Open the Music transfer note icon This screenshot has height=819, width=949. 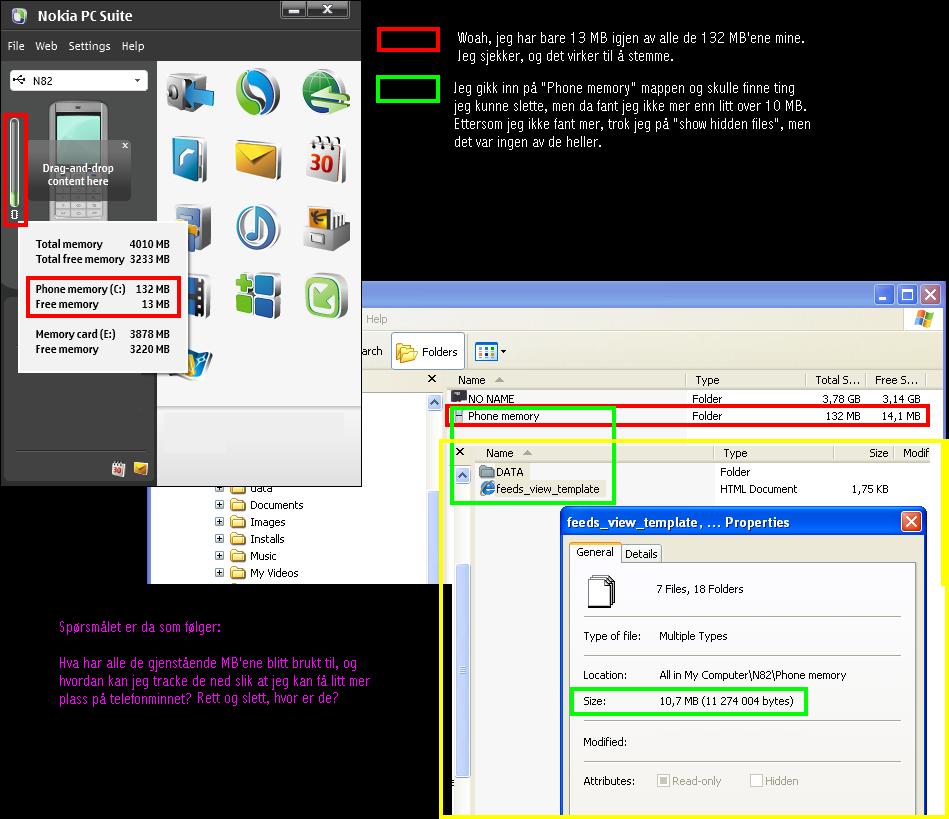tap(258, 228)
